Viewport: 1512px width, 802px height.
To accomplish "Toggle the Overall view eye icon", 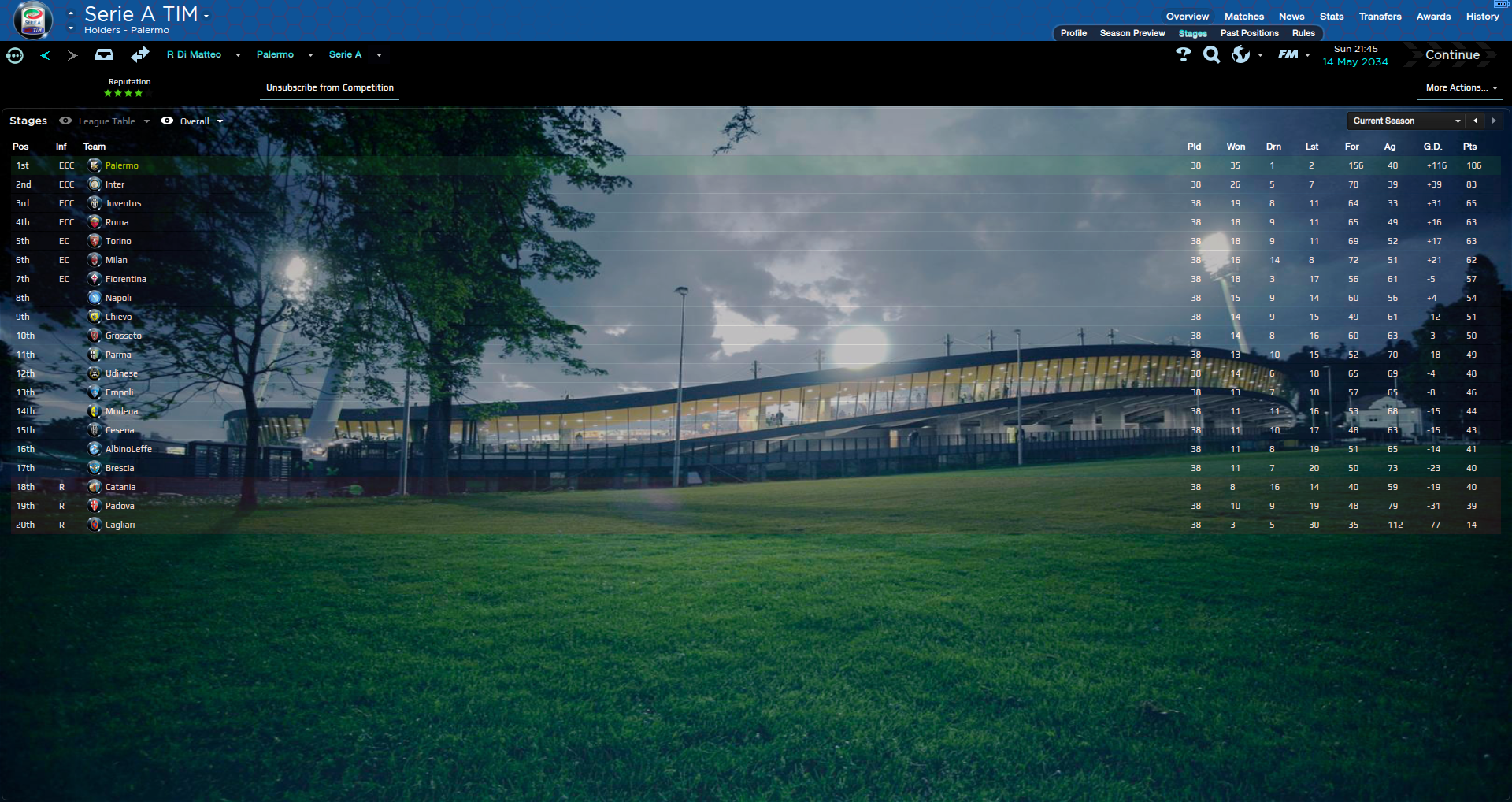I will tap(167, 121).
